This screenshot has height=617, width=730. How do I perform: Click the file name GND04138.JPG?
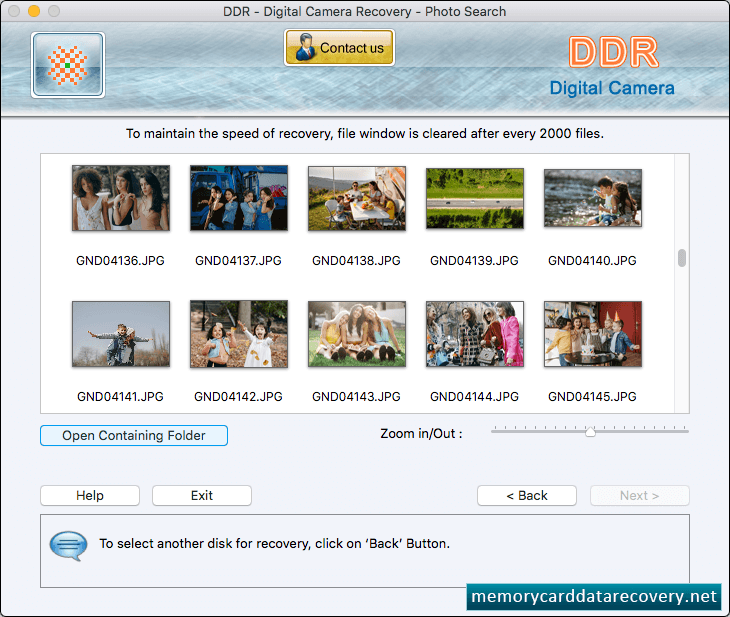point(356,261)
